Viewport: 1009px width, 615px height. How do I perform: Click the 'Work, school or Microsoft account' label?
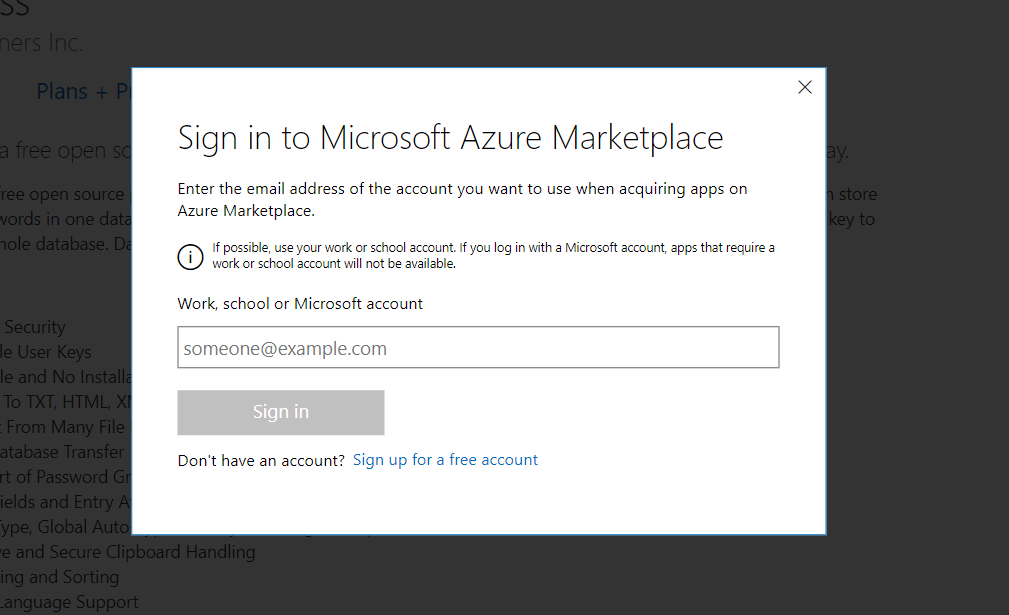tap(300, 304)
